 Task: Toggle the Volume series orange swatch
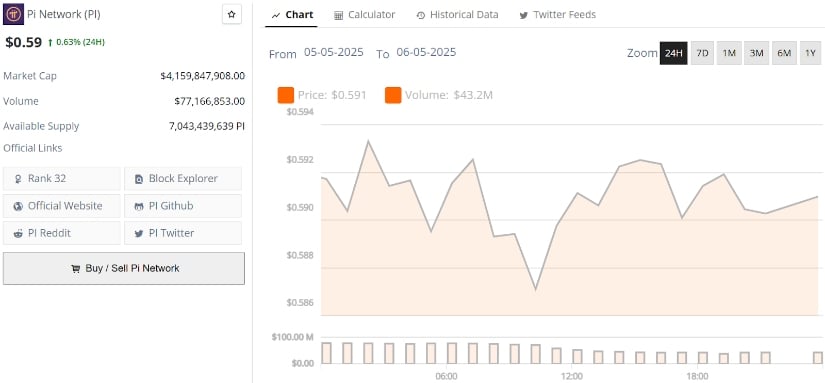393,95
